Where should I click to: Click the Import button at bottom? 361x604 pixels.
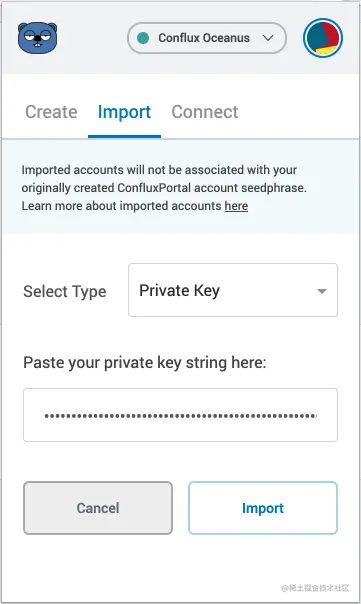tap(263, 508)
